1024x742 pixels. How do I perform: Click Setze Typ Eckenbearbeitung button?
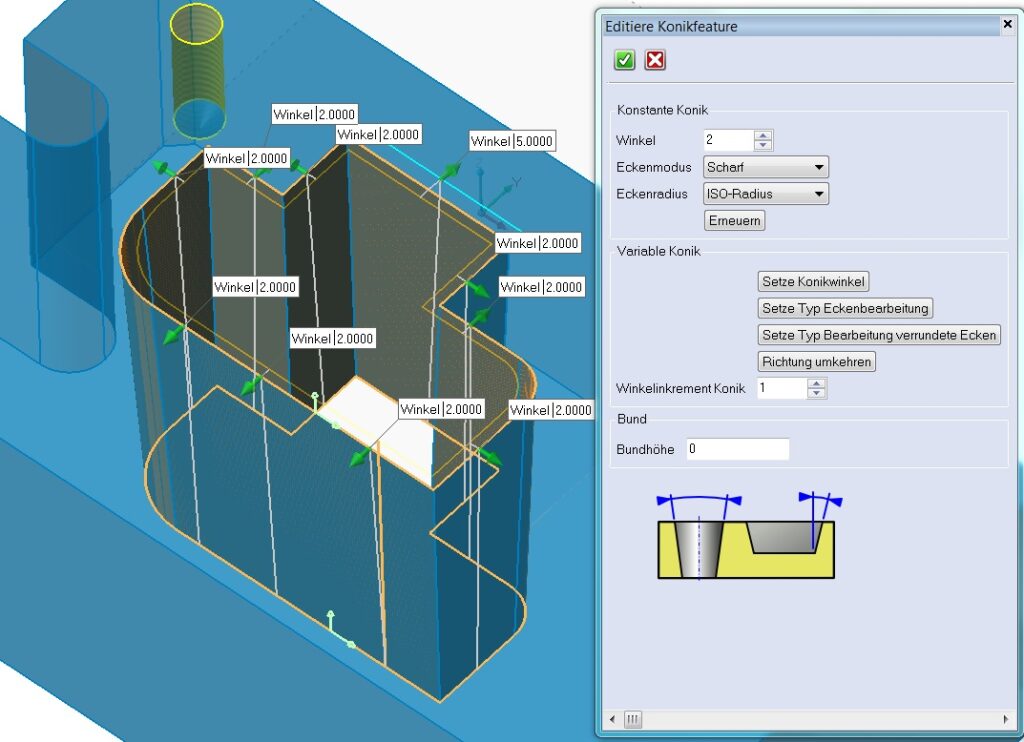coord(845,308)
